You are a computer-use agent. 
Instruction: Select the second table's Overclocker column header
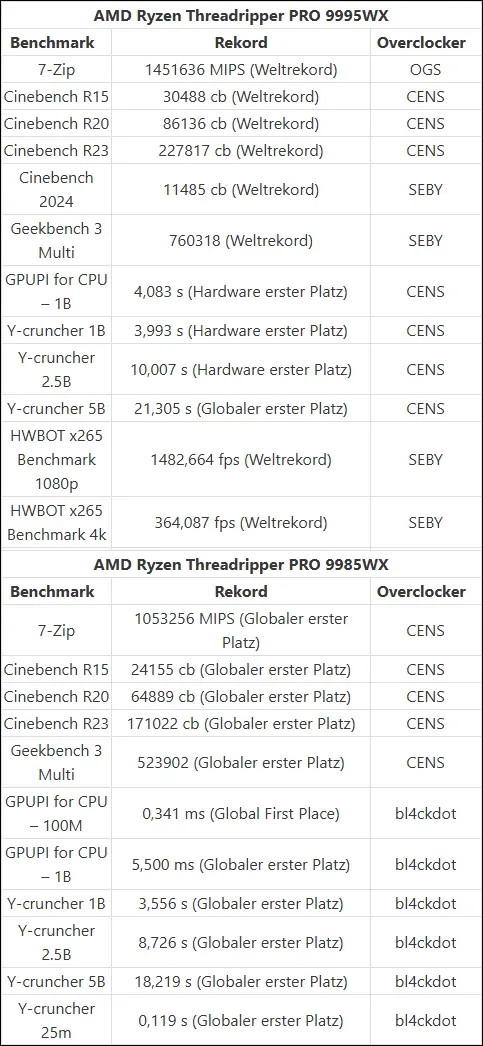(x=422, y=592)
